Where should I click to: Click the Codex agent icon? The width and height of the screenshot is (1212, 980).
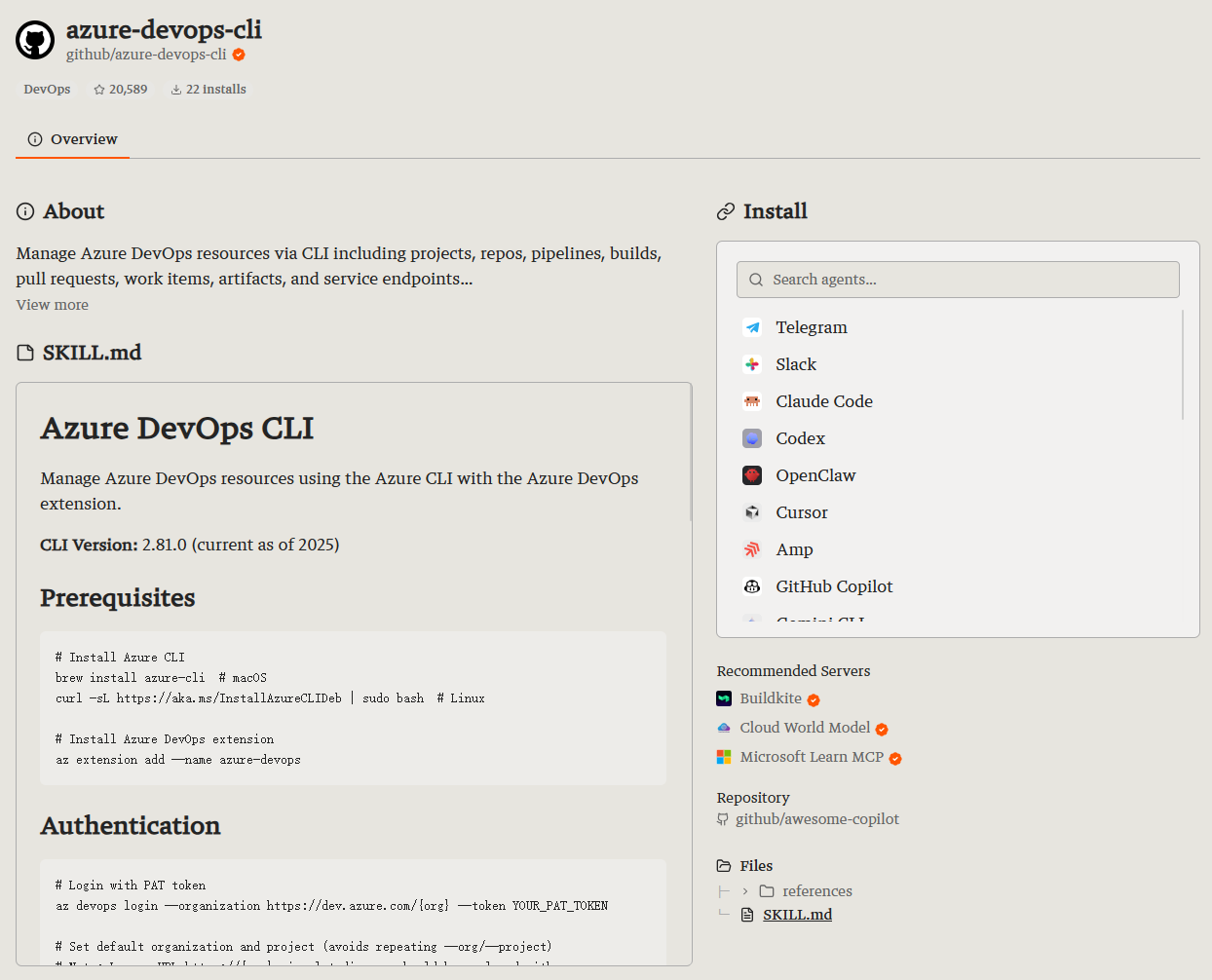point(752,438)
